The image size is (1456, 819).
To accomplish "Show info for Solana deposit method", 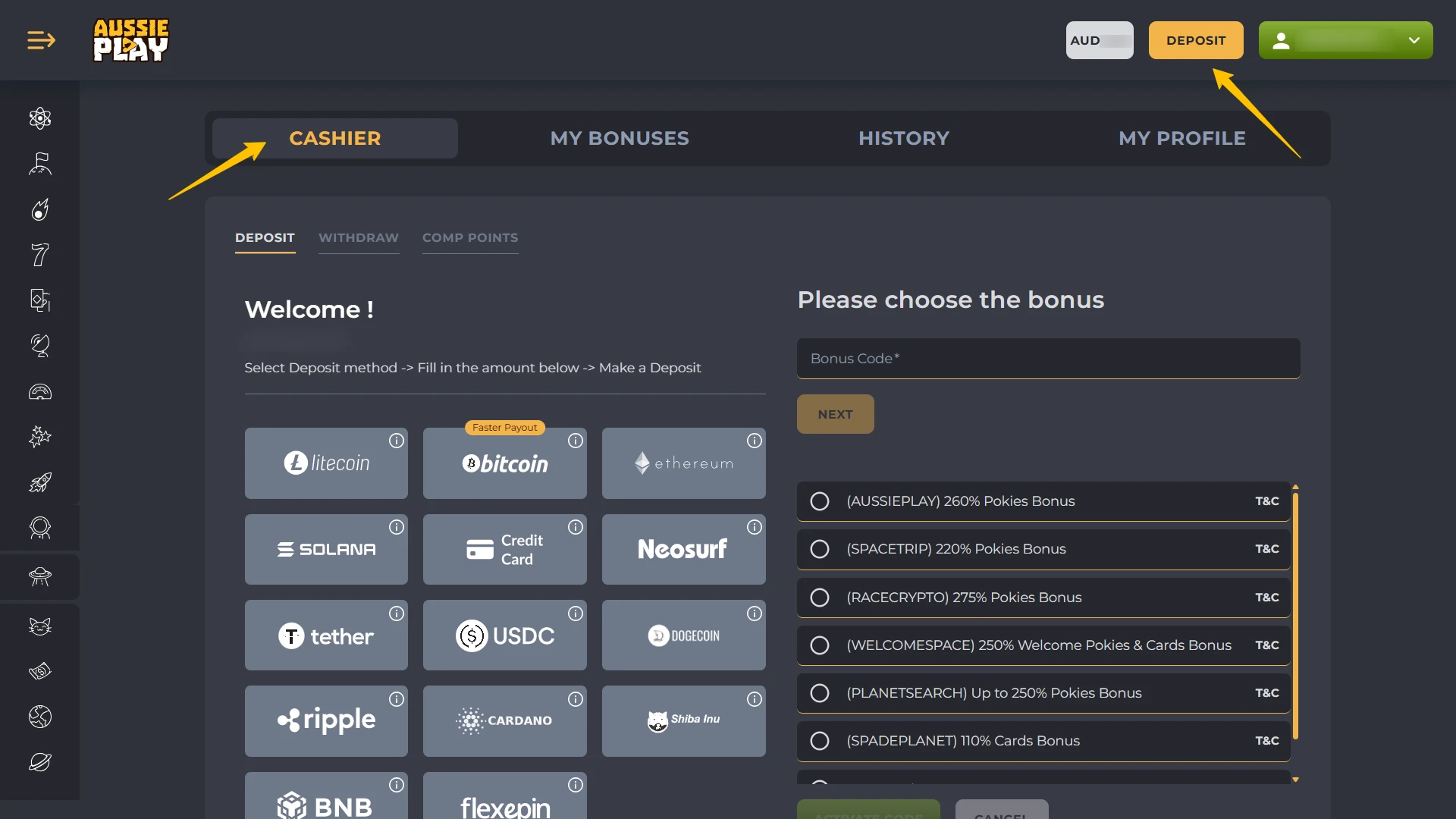I will [397, 527].
